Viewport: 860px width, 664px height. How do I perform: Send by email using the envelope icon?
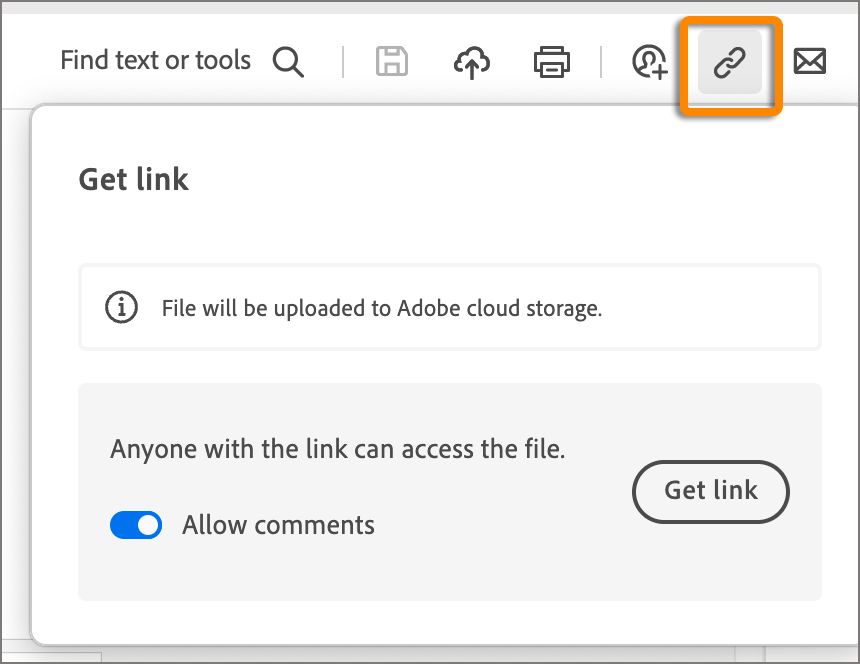(x=809, y=62)
